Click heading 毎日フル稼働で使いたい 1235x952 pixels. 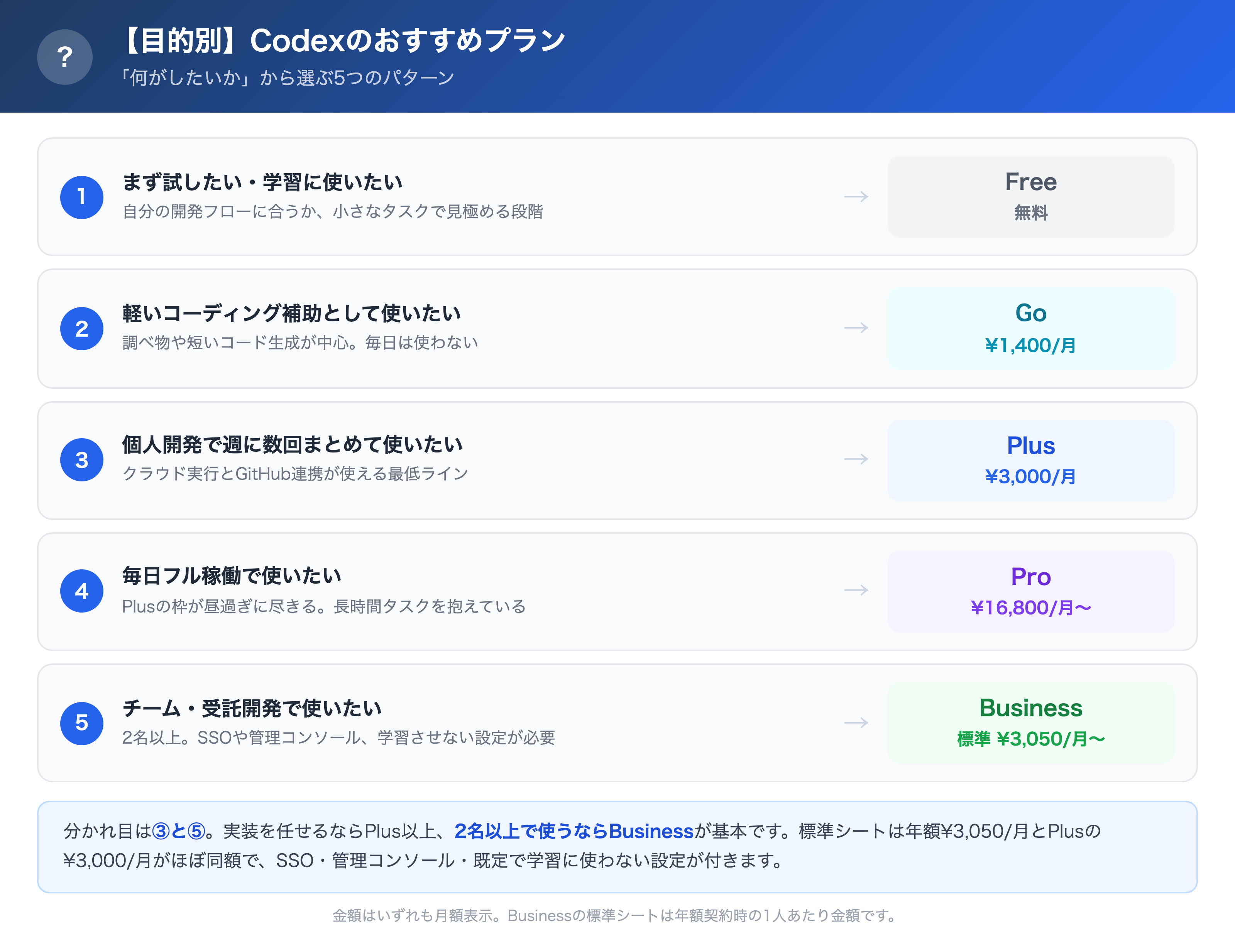tap(232, 576)
